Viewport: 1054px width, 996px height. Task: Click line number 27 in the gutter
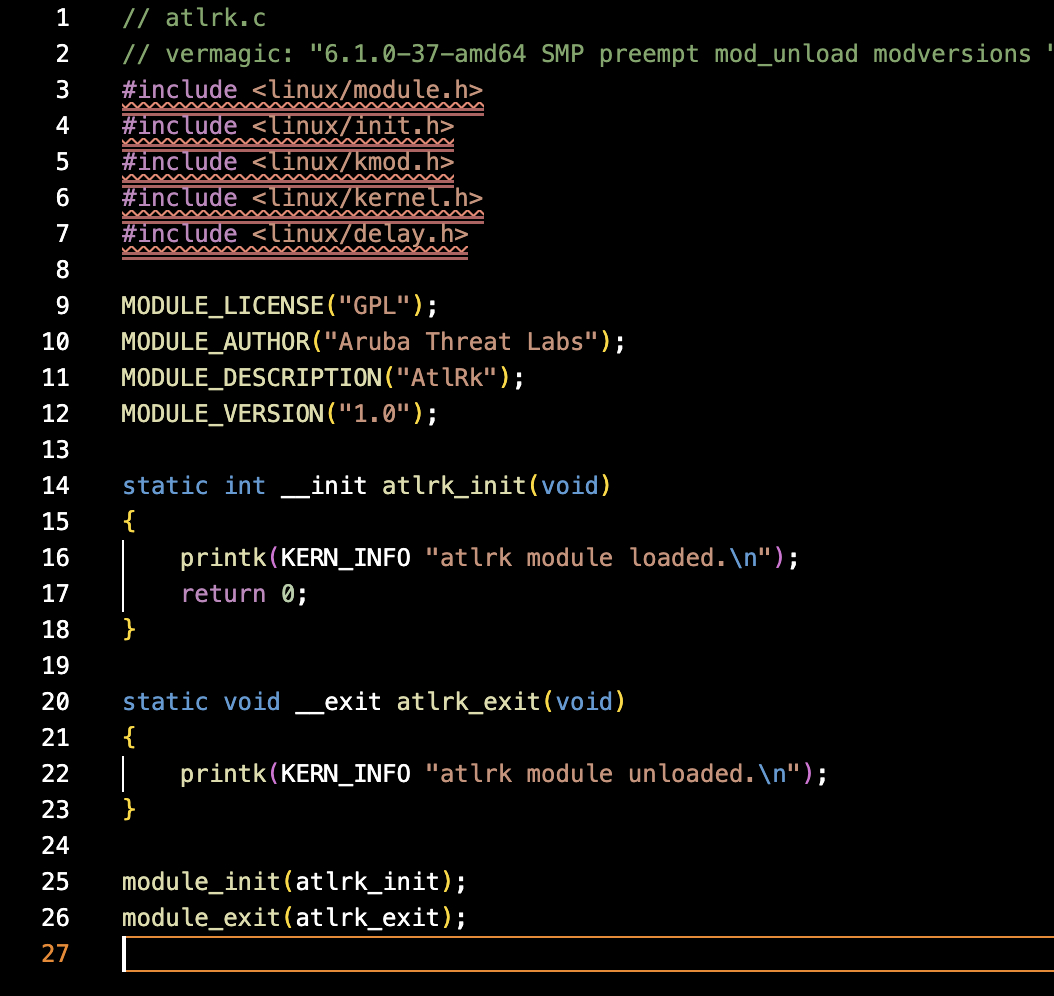56,954
